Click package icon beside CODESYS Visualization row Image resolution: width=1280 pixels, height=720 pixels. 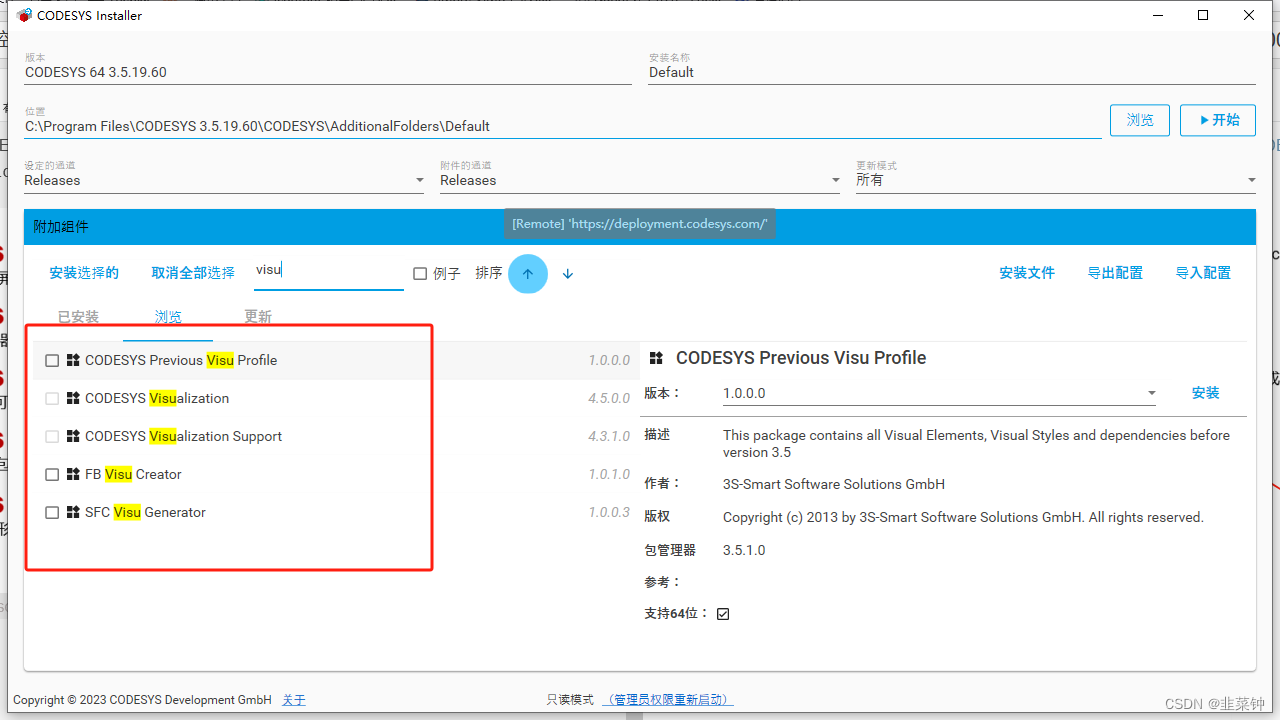click(x=73, y=398)
